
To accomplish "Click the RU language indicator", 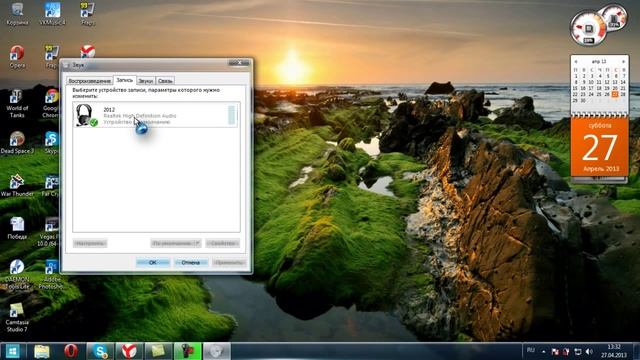I will (531, 350).
